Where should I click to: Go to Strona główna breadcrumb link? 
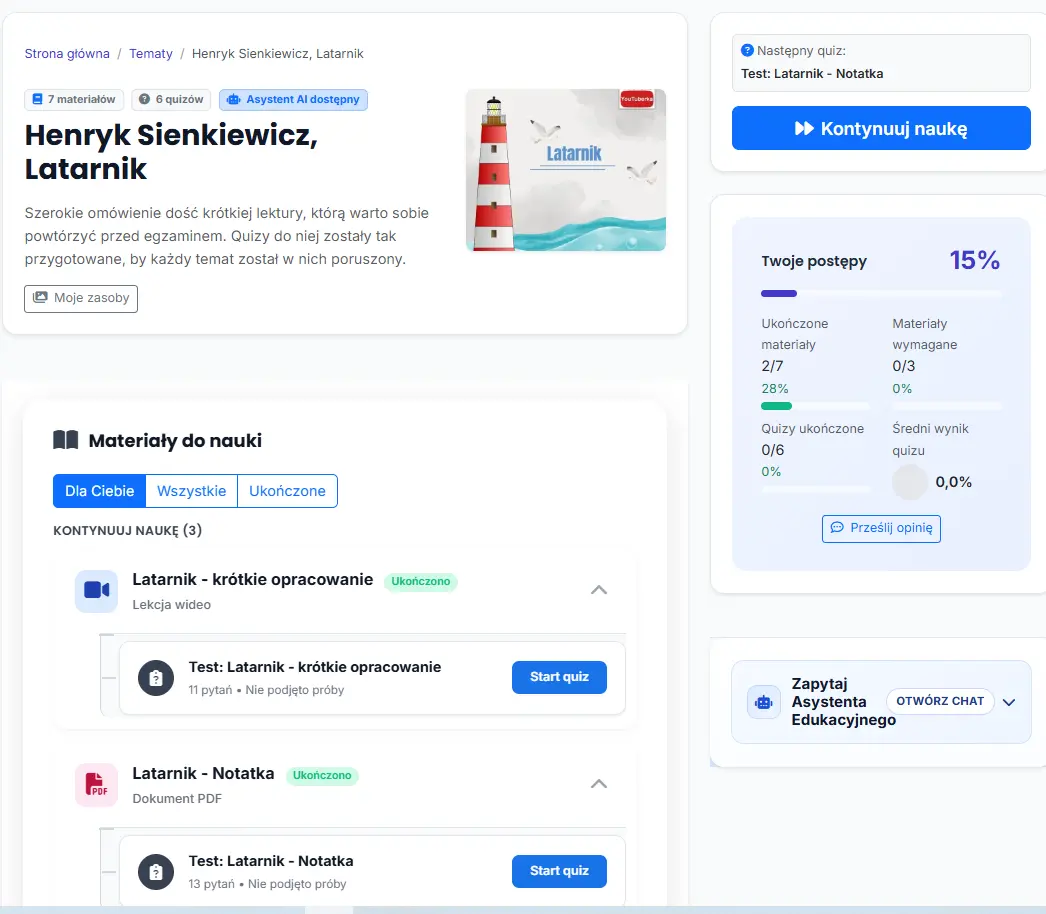[67, 53]
